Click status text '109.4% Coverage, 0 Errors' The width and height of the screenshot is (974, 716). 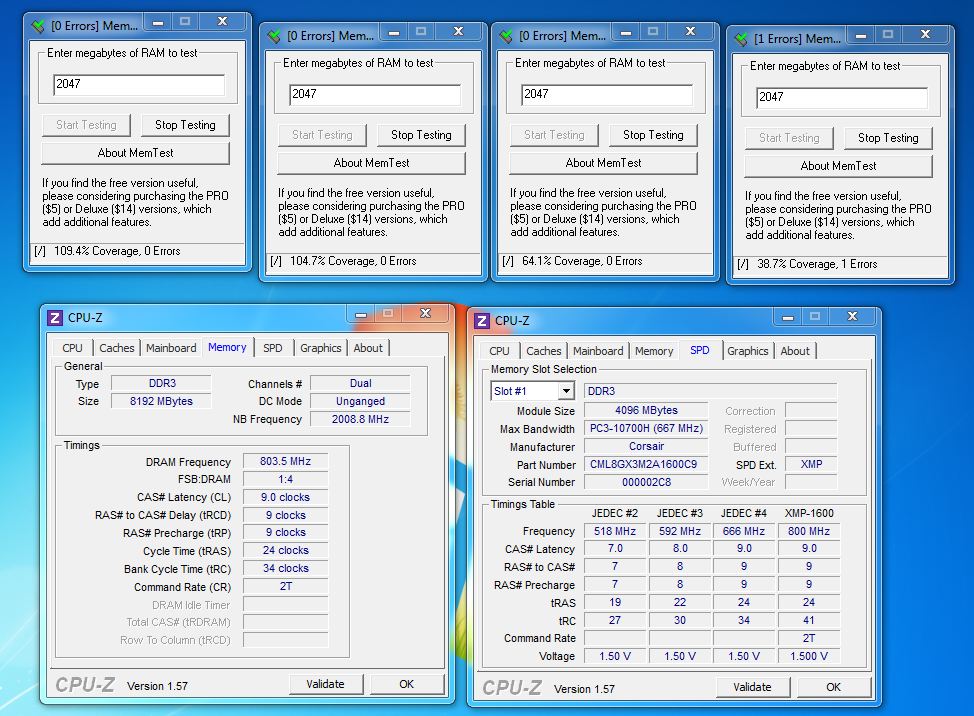[117, 251]
